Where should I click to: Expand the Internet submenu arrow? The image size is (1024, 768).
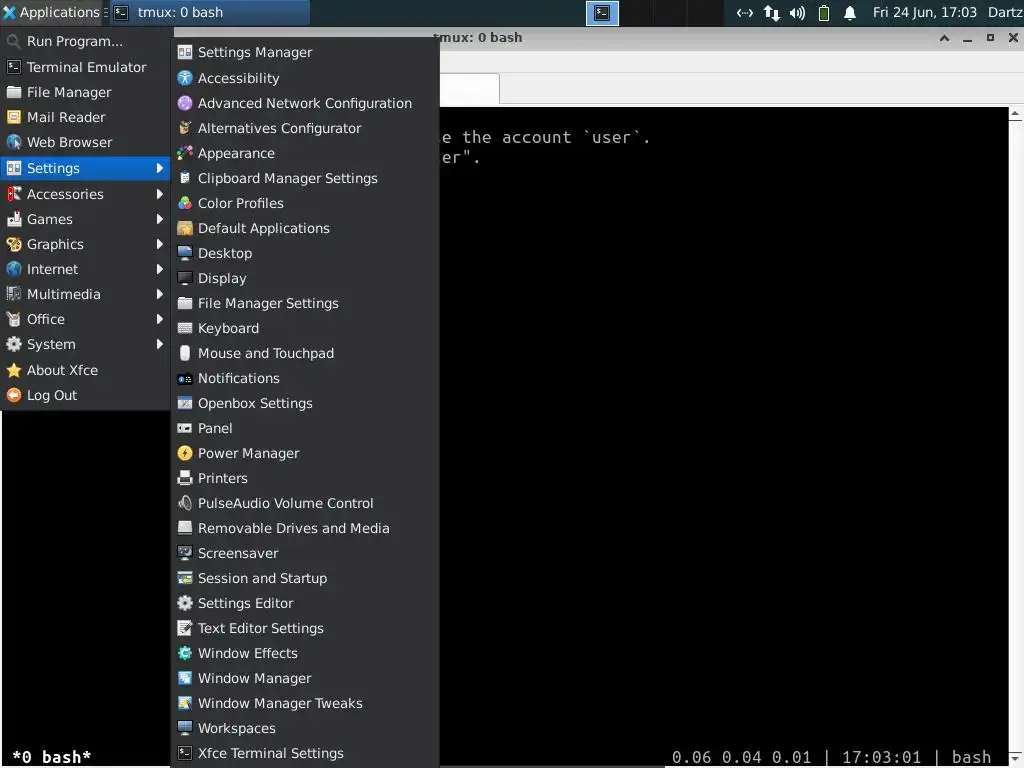click(x=159, y=269)
